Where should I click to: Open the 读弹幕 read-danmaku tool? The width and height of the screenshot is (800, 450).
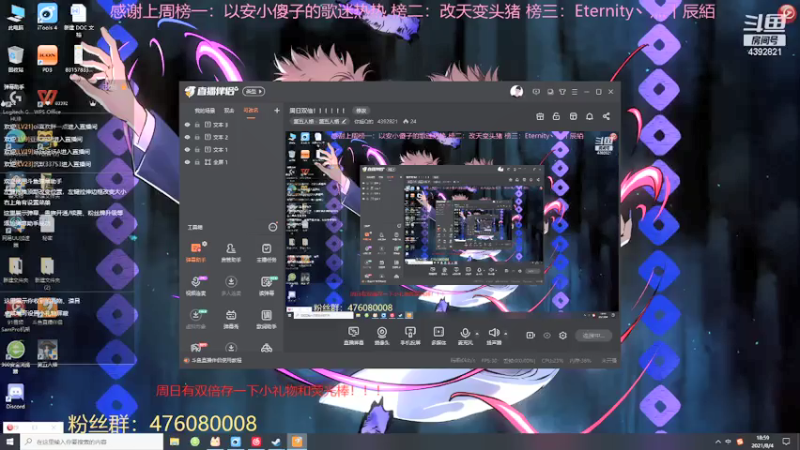point(266,286)
